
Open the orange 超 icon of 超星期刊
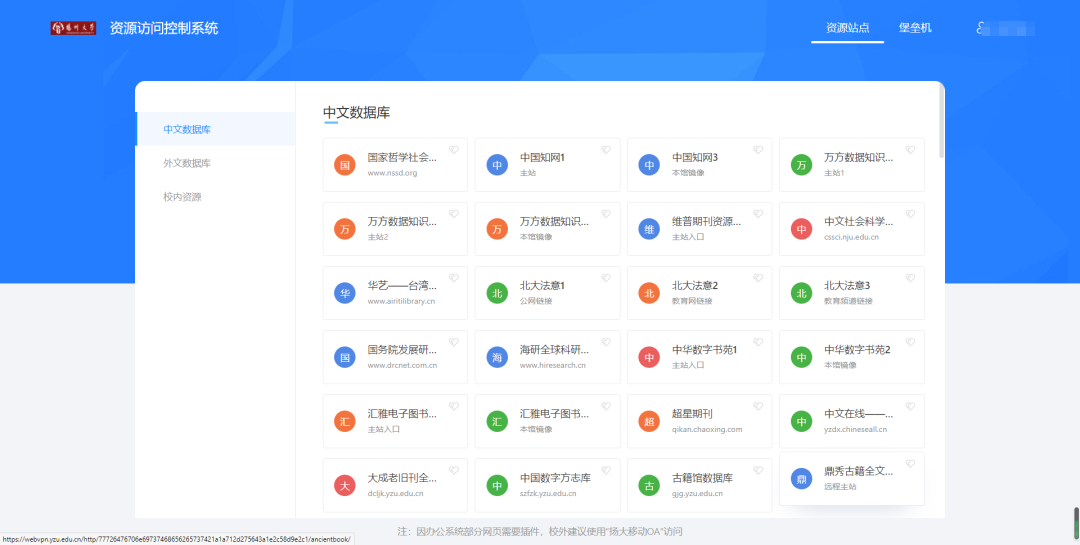[x=649, y=421]
